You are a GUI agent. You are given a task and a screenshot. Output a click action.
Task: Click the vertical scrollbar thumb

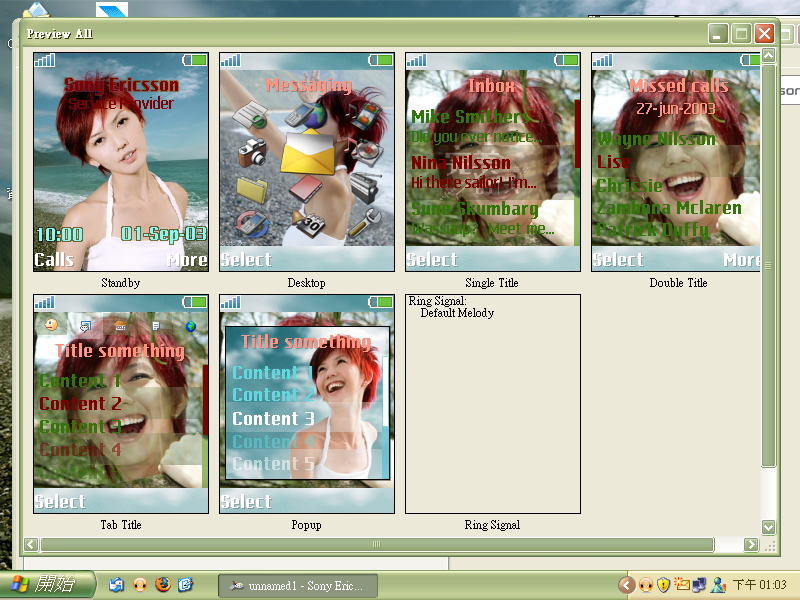click(x=768, y=265)
